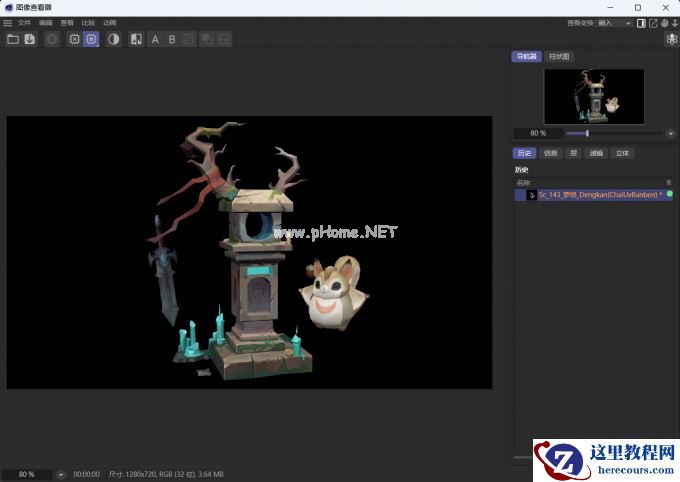
Task: Open the zoom dropdown arrow in the status bar
Action: [x=61, y=475]
